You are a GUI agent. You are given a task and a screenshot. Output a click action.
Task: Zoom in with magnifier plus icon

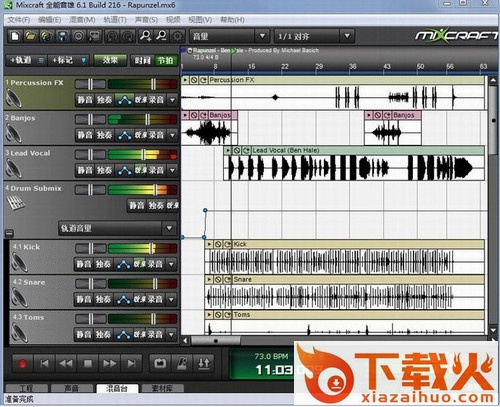point(145,36)
